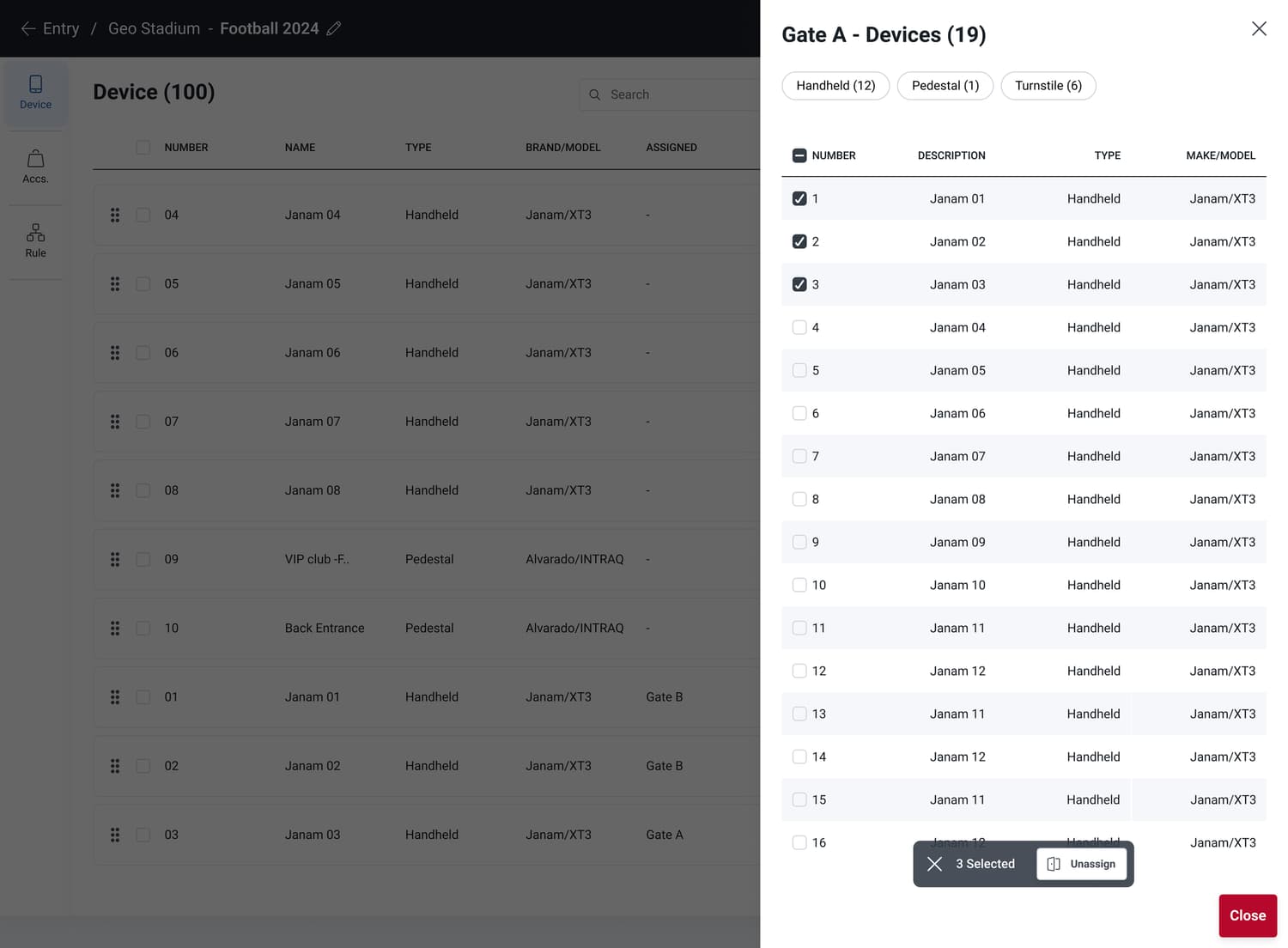Click VIP club -F.. device name

pos(317,559)
